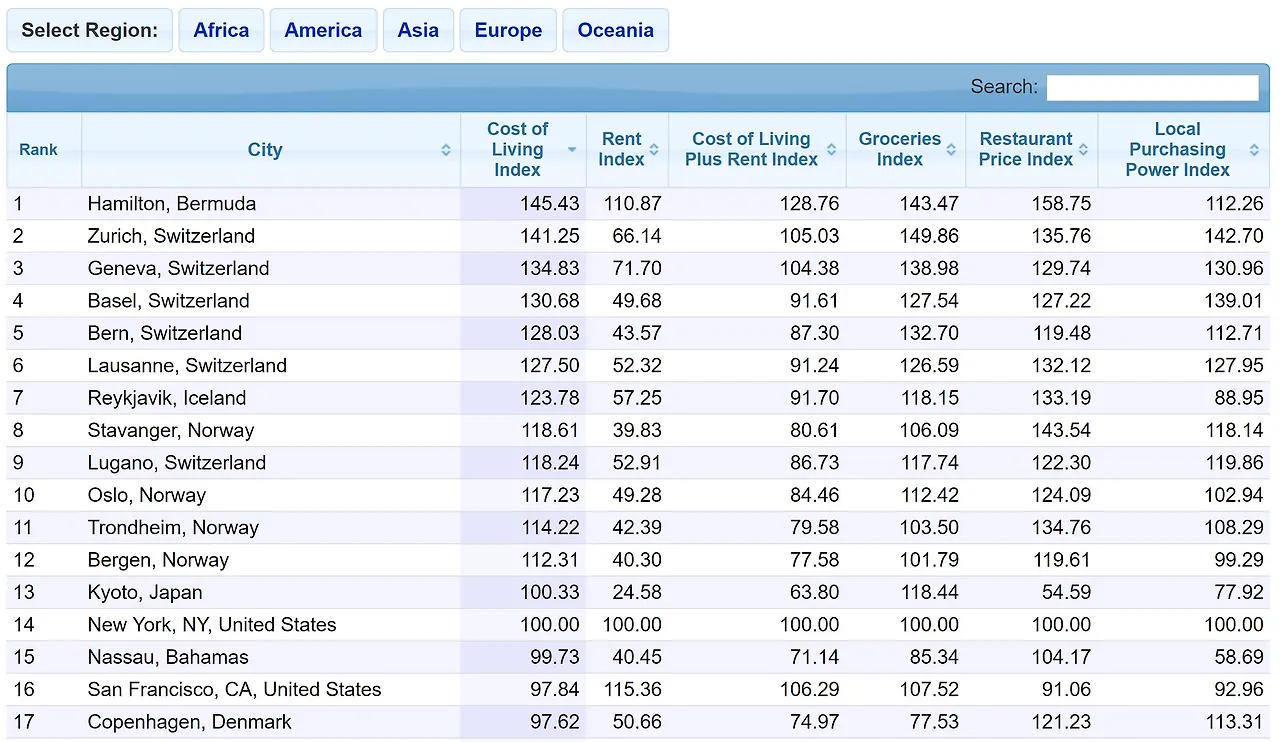Click sort arrows beside Groceries Index
1280x742 pixels.
tap(952, 150)
